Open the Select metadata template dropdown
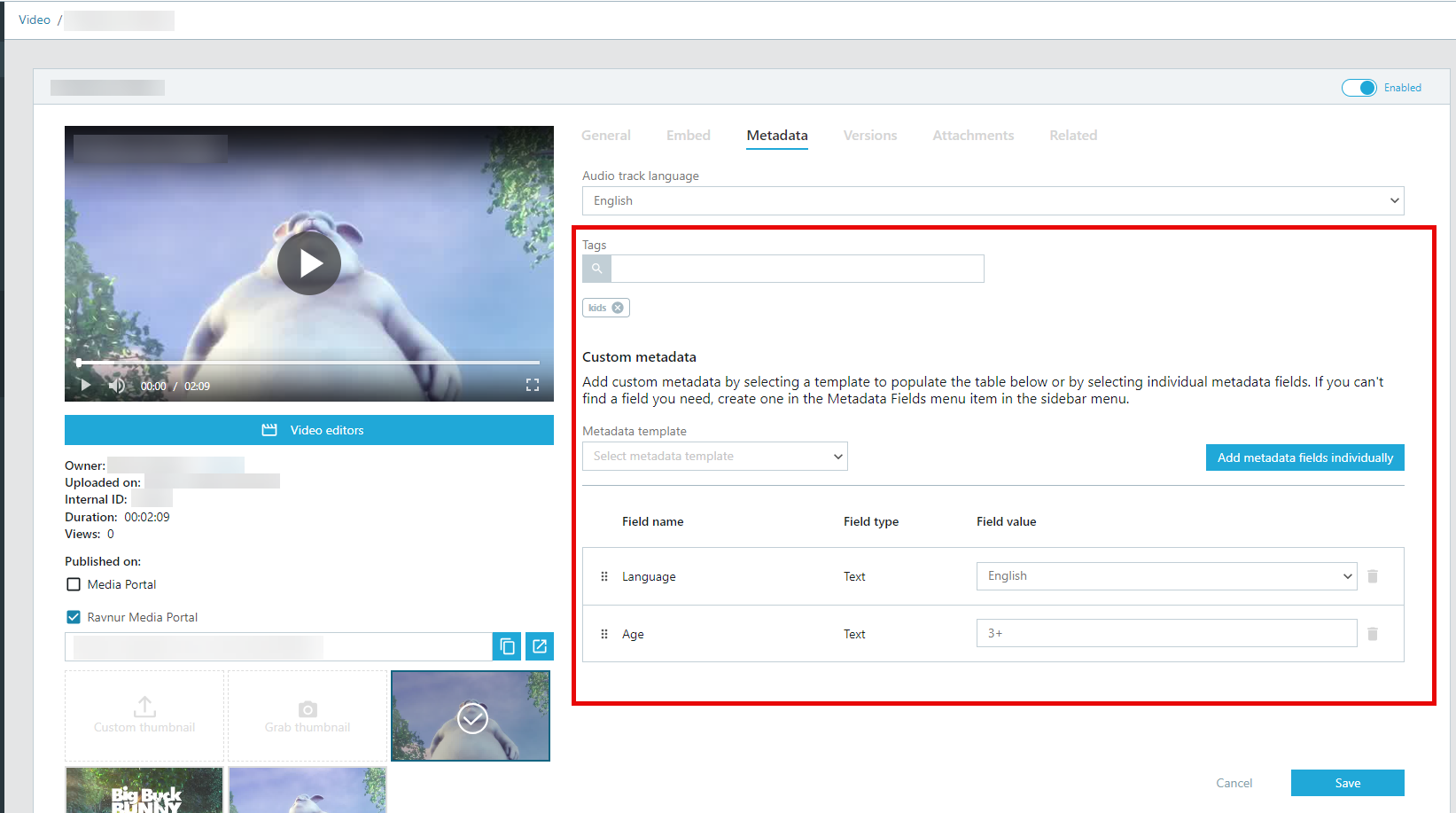This screenshot has width=1456, height=813. click(x=715, y=456)
